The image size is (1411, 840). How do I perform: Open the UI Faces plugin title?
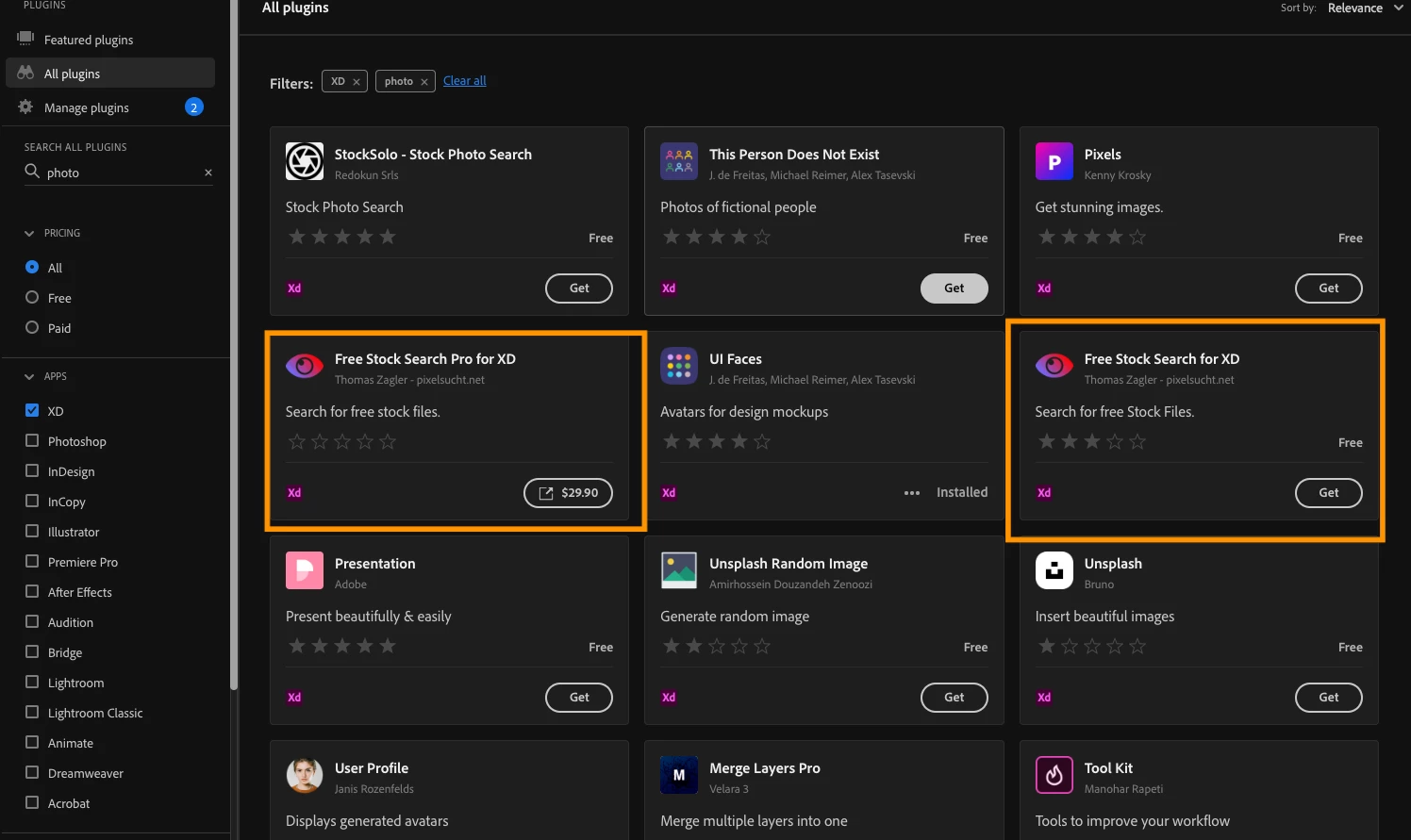pyautogui.click(x=736, y=359)
